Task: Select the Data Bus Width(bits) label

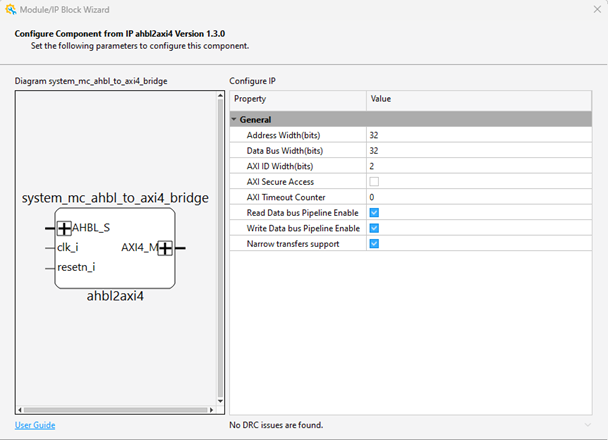Action: (x=285, y=150)
